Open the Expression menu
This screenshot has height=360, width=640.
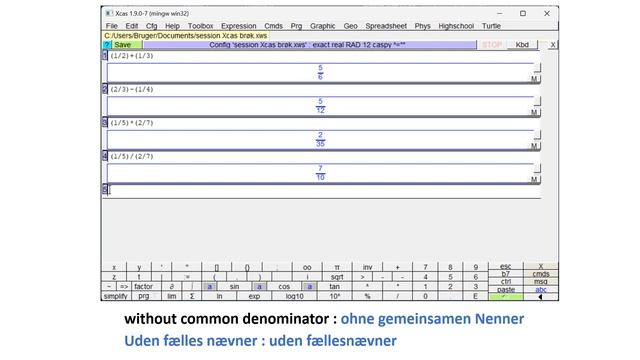coord(239,26)
